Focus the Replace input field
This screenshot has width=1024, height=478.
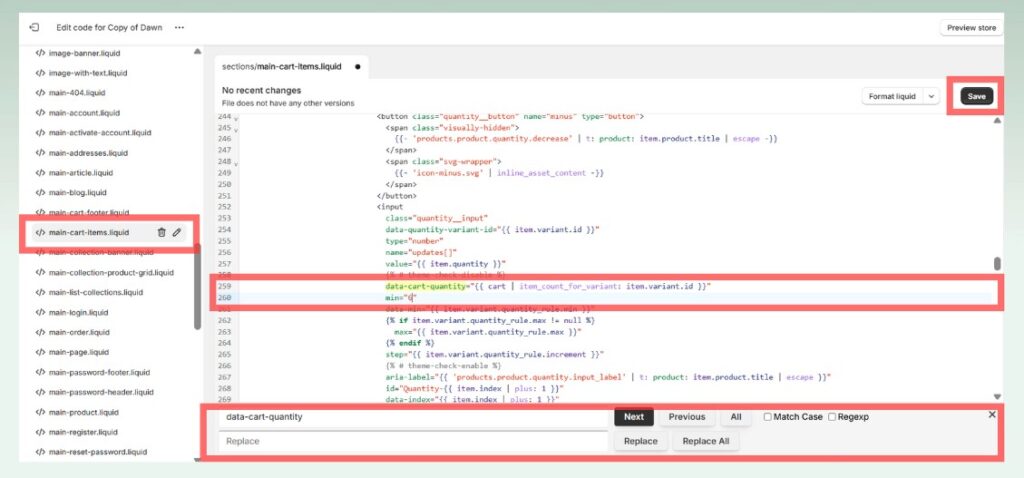(x=413, y=441)
